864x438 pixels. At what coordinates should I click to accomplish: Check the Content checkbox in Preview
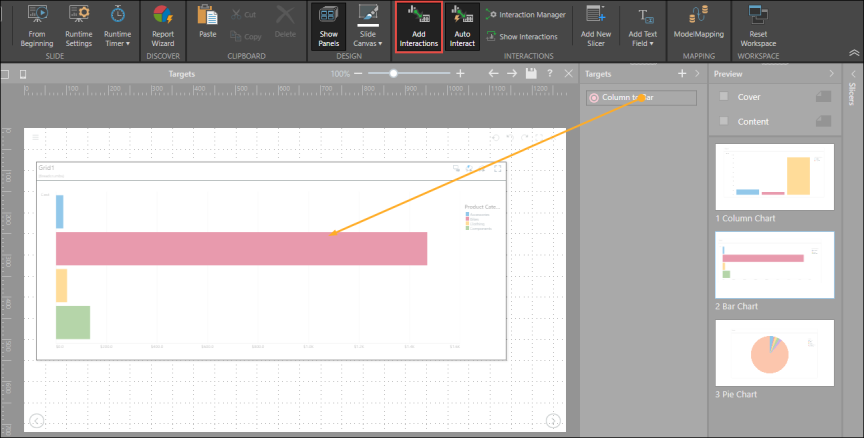724,120
